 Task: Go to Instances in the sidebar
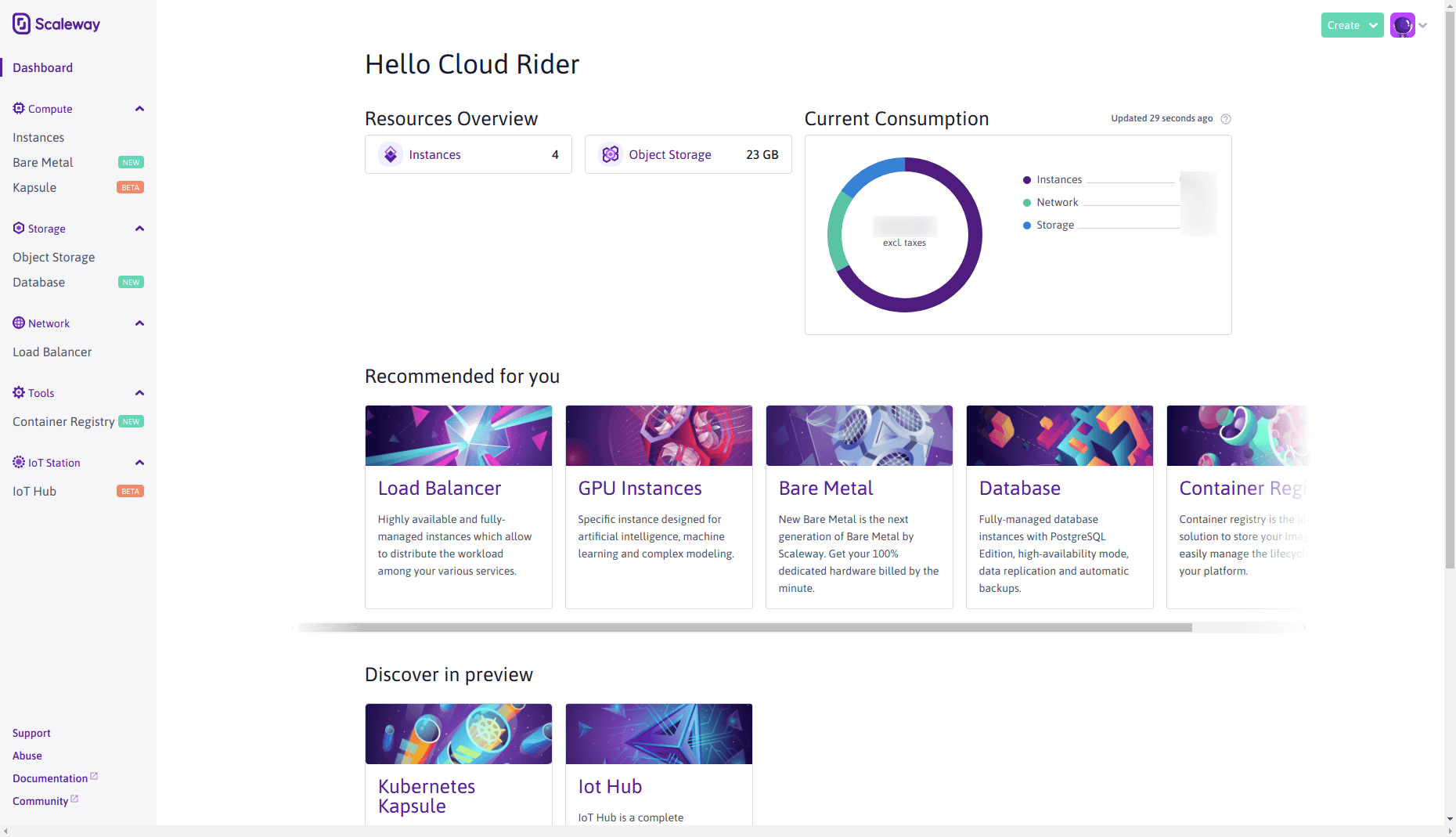click(x=38, y=137)
